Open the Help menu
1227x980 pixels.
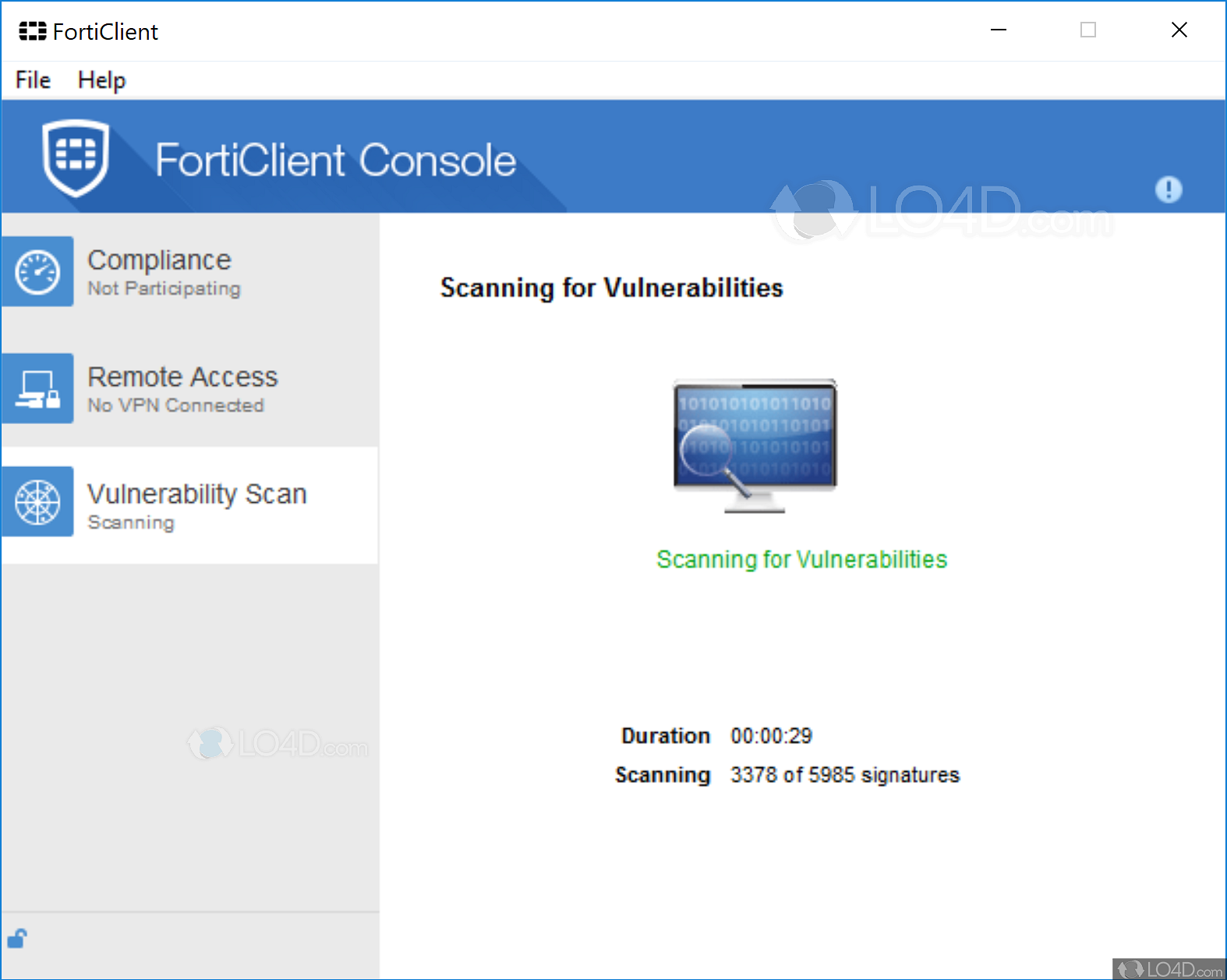(101, 80)
